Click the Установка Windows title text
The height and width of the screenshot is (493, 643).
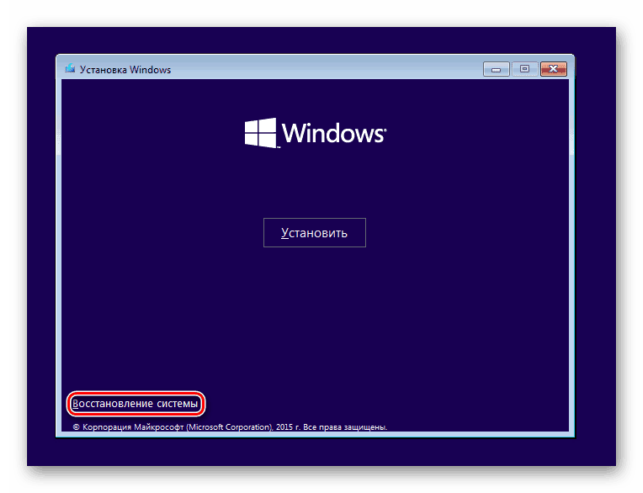(x=125, y=70)
